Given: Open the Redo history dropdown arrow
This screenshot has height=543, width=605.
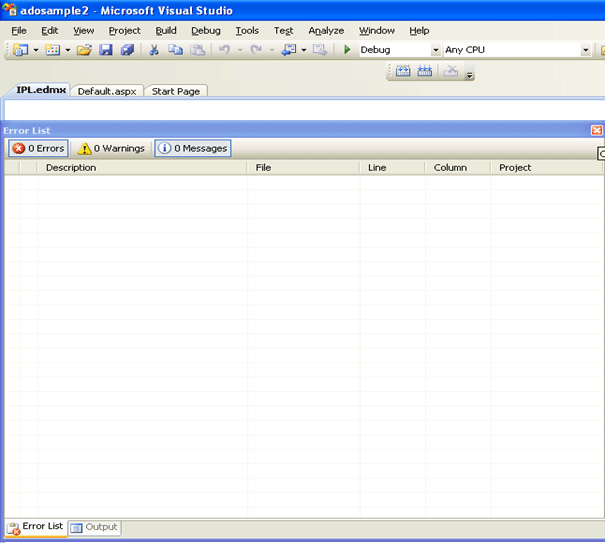Looking at the screenshot, I should [272, 50].
